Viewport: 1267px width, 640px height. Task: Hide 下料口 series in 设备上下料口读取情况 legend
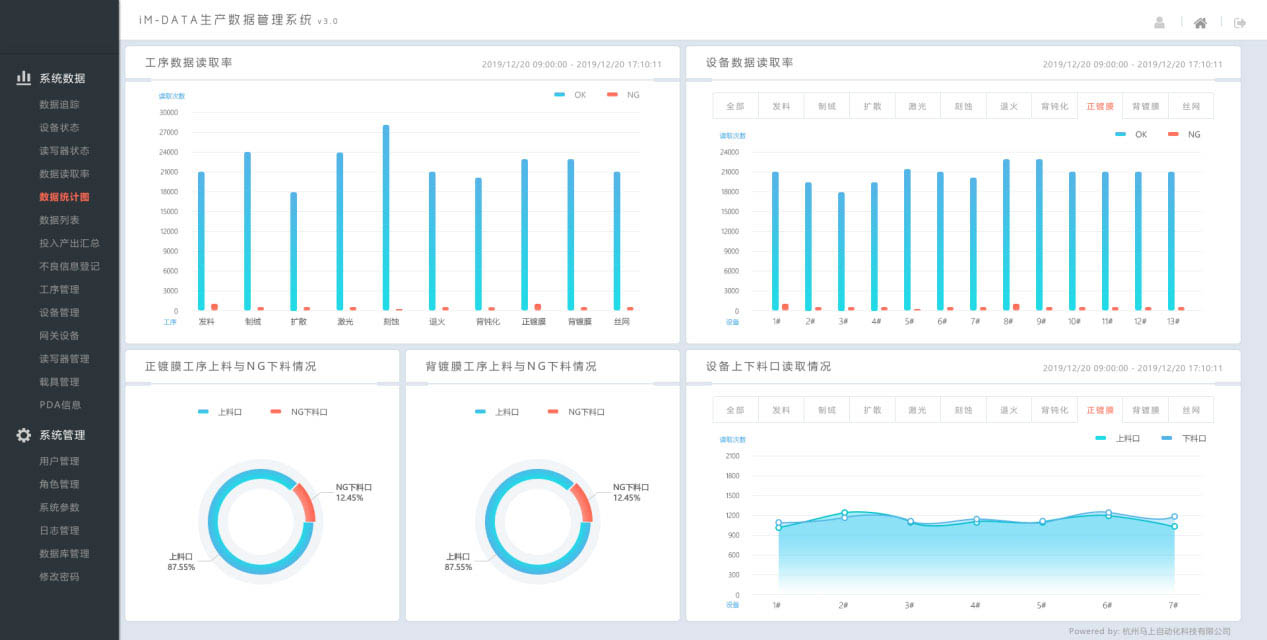(1183, 438)
